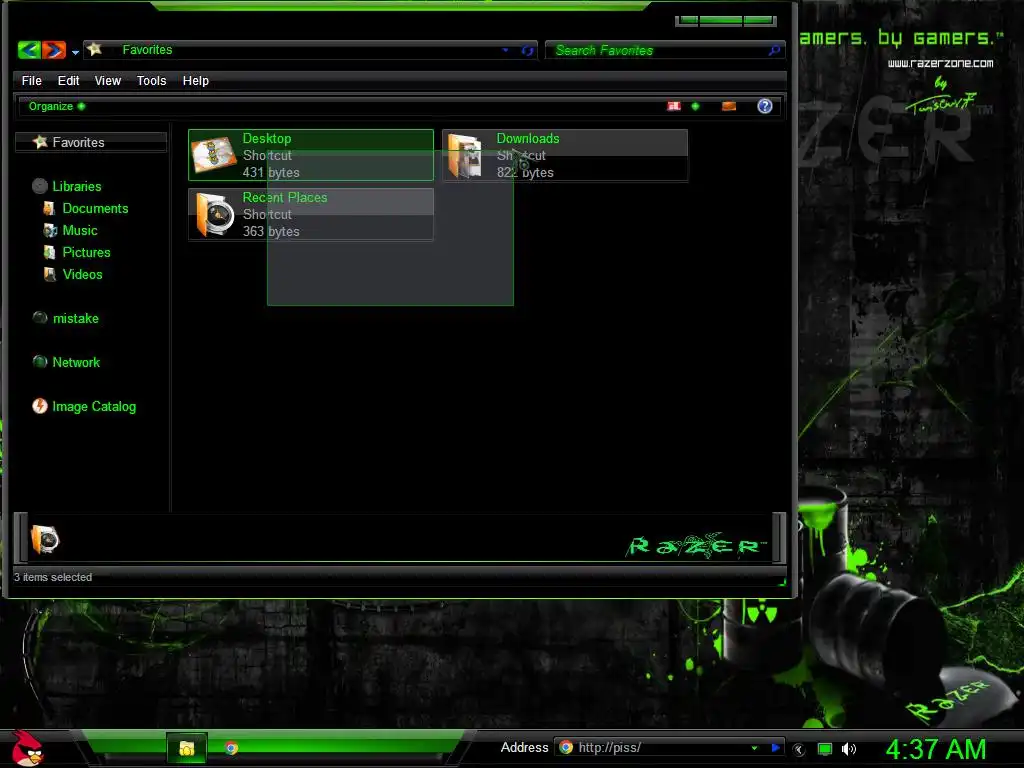Click the Favorites star icon in the sidebar
1024x768 pixels.
tap(40, 142)
